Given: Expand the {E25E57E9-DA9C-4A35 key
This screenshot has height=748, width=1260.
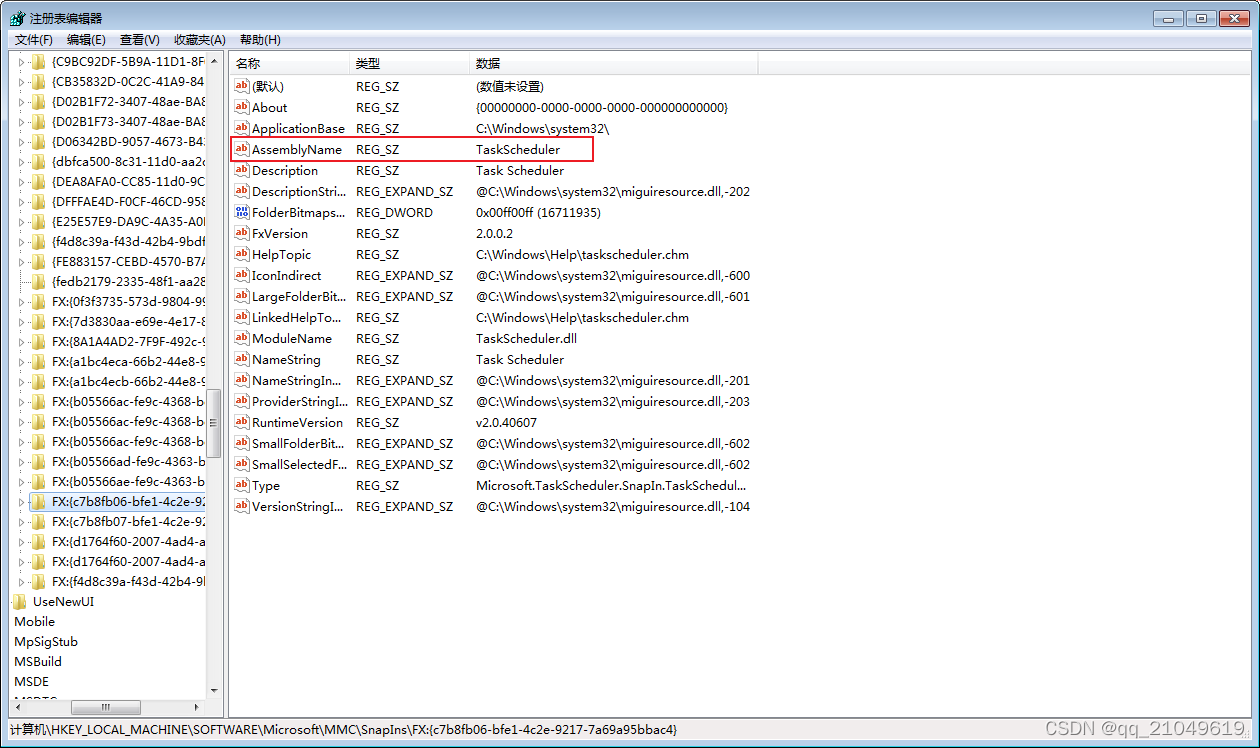Looking at the screenshot, I should (x=21, y=221).
